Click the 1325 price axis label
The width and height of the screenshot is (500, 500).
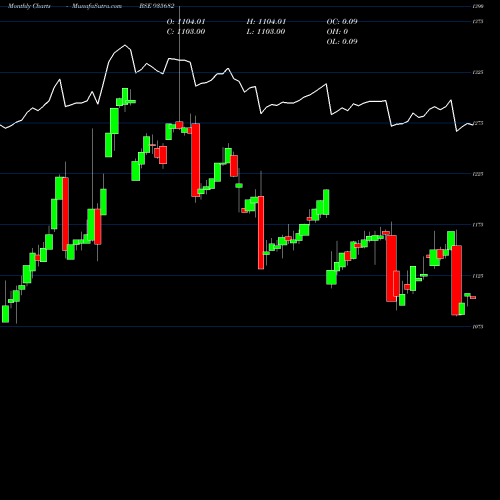pyautogui.click(x=478, y=72)
